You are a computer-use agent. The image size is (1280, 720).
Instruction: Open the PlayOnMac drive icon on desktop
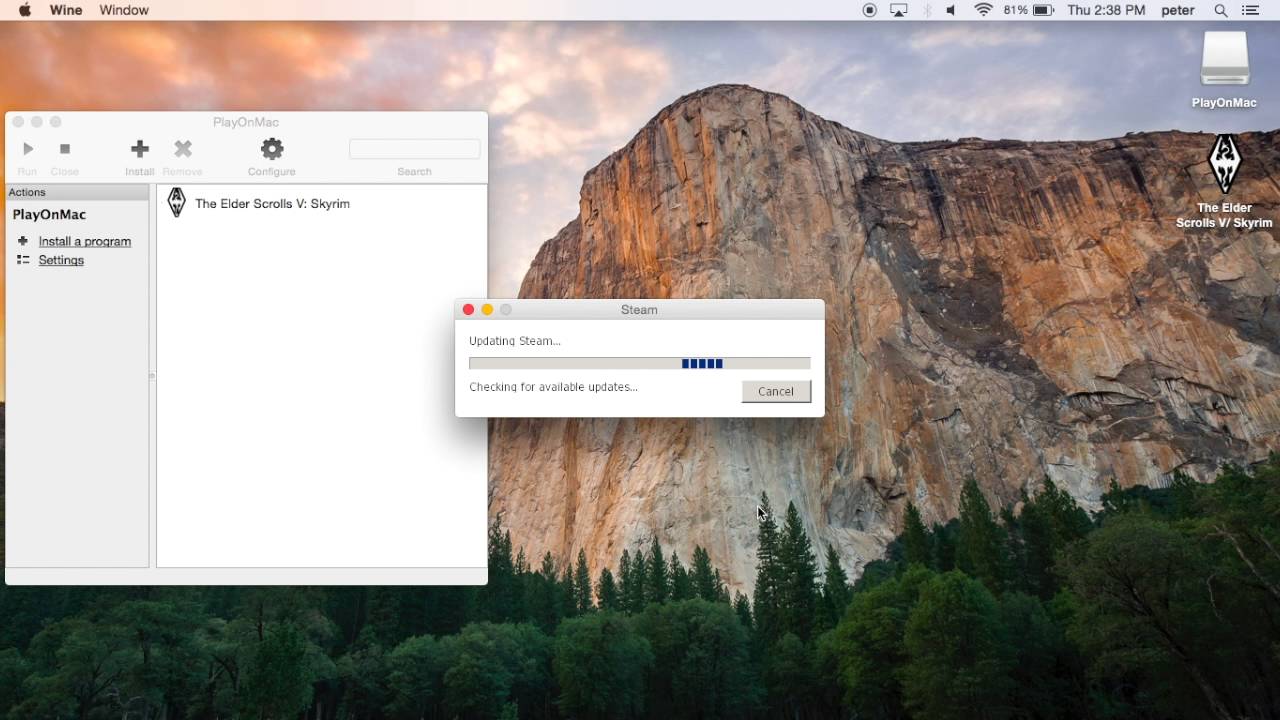click(1225, 59)
